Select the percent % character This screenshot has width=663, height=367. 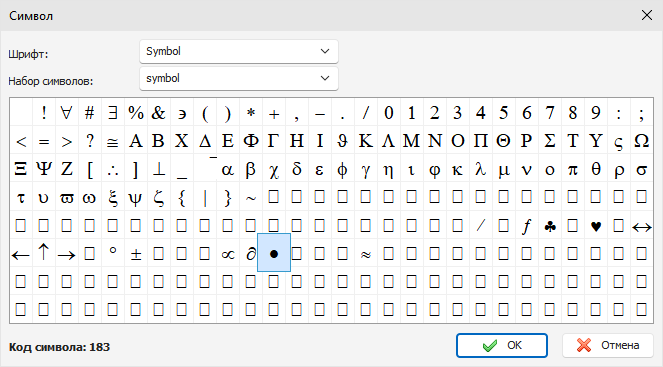(136, 113)
